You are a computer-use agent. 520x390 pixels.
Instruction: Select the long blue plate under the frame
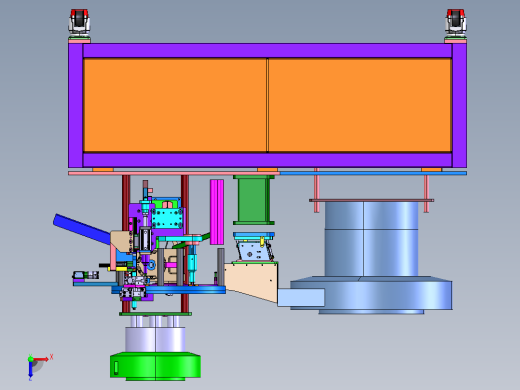click(373, 173)
